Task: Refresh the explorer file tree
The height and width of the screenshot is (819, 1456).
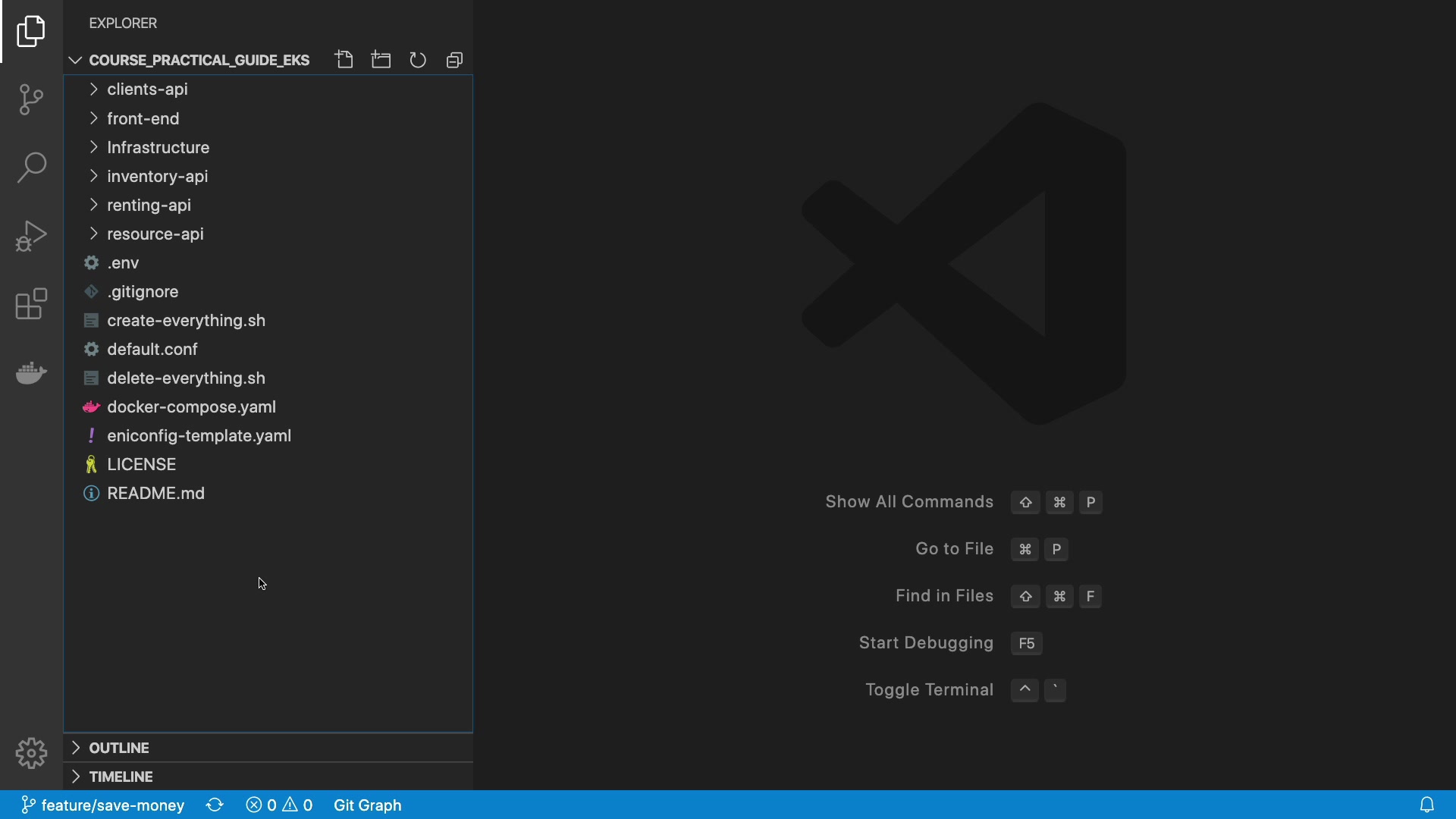Action: pyautogui.click(x=418, y=60)
